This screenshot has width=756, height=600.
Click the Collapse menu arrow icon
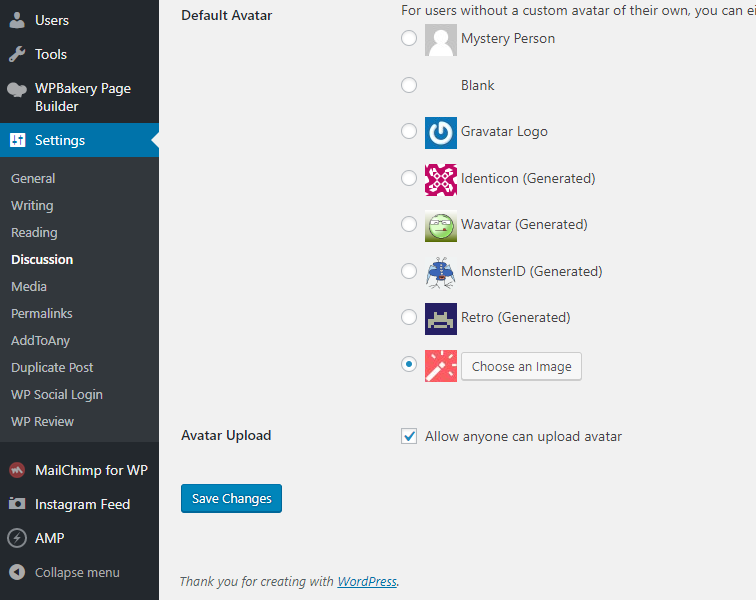(x=17, y=572)
